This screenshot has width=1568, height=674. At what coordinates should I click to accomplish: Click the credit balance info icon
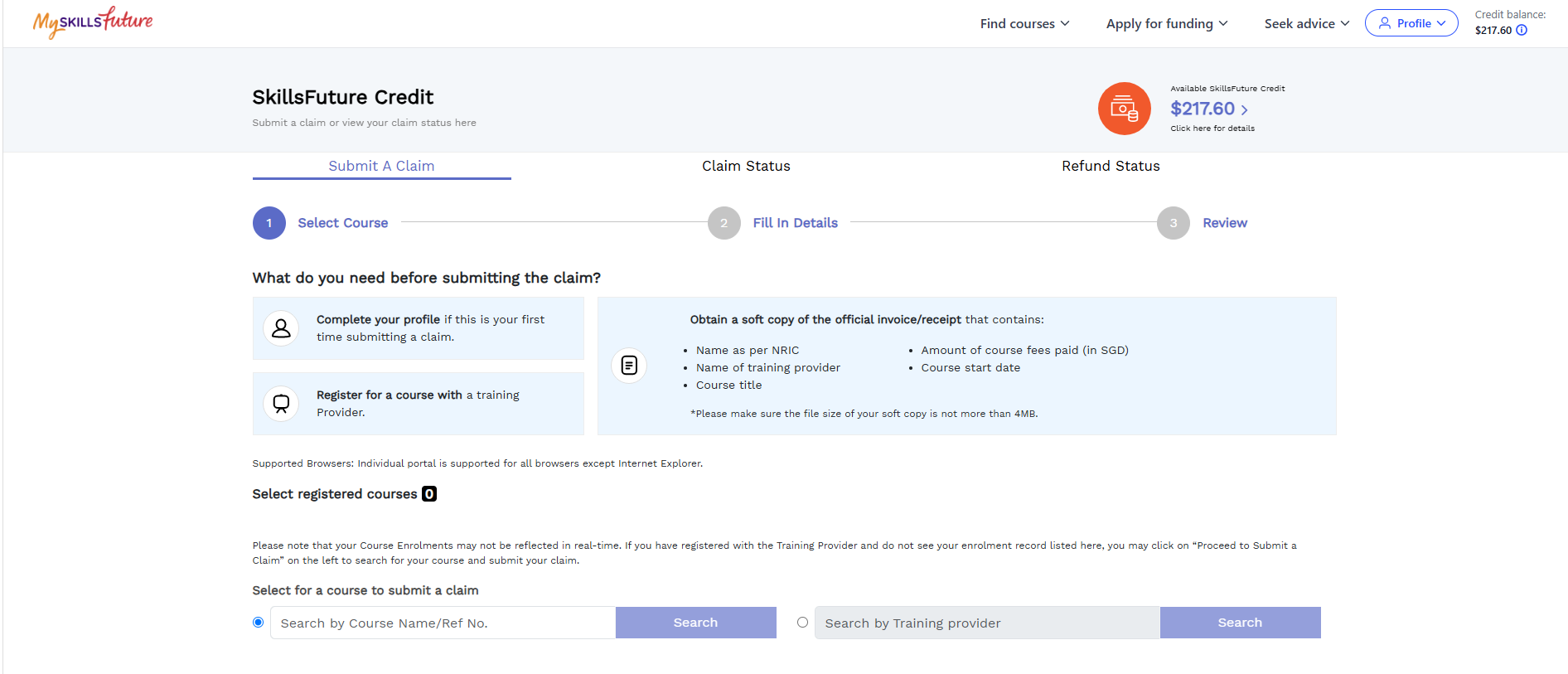(x=1522, y=31)
